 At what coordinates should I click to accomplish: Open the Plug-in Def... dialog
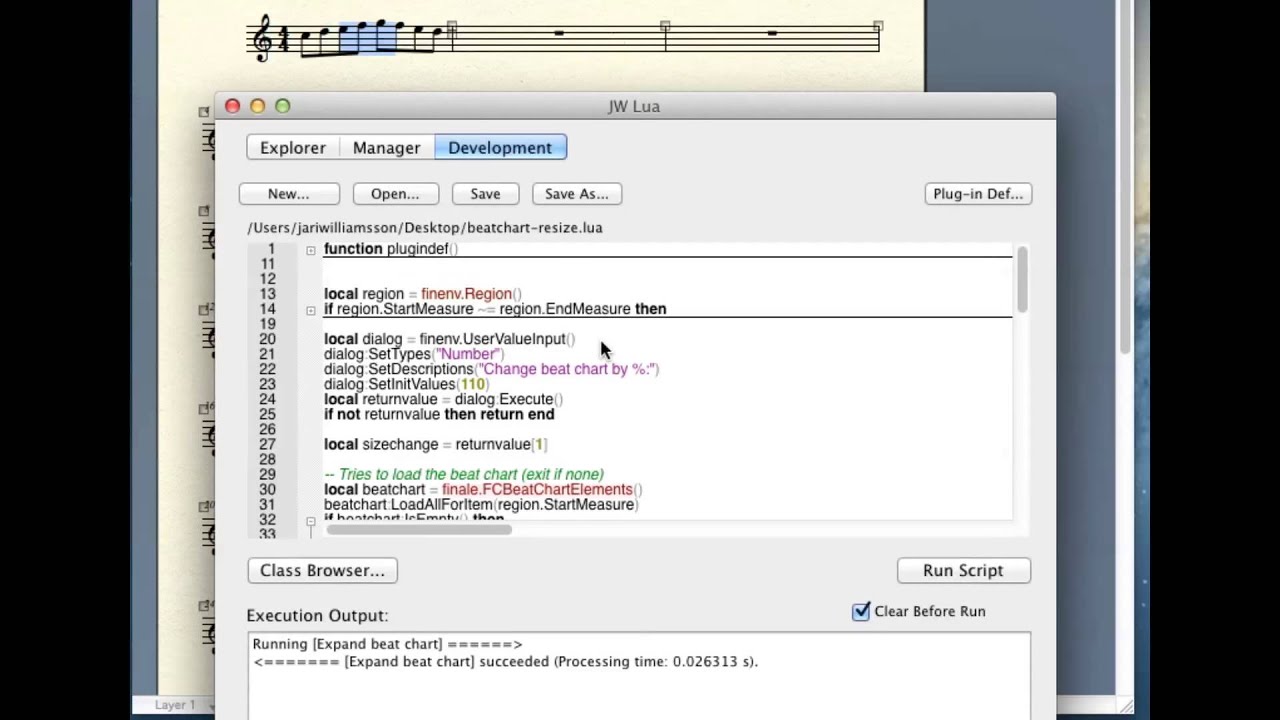click(978, 194)
